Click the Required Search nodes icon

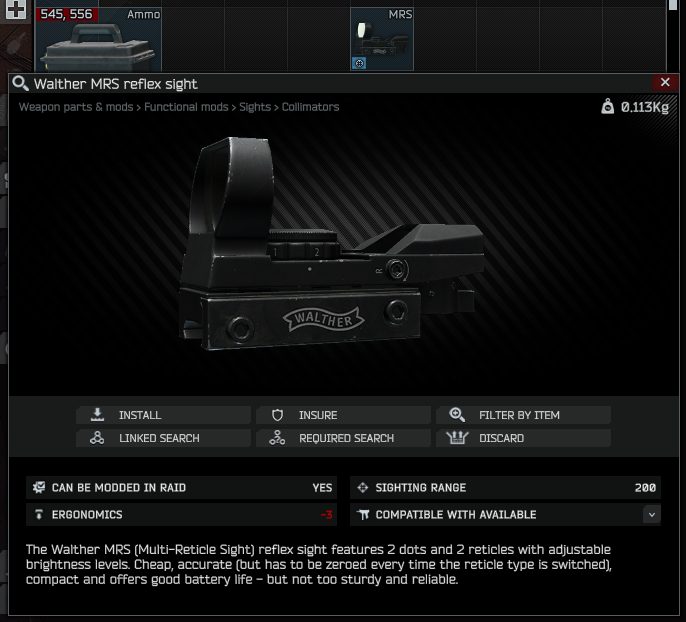[277, 438]
